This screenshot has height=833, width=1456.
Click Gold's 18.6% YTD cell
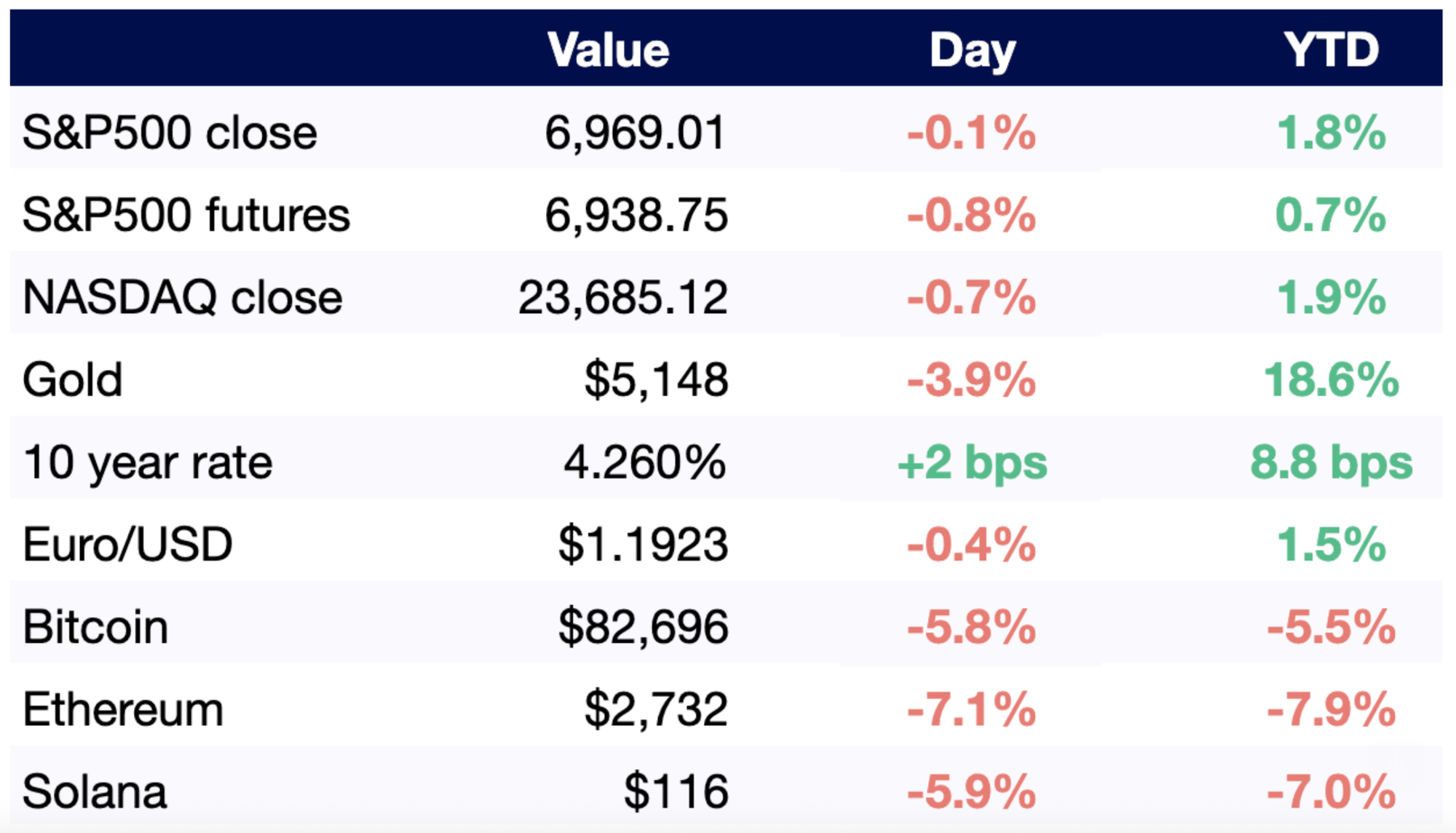(1331, 380)
